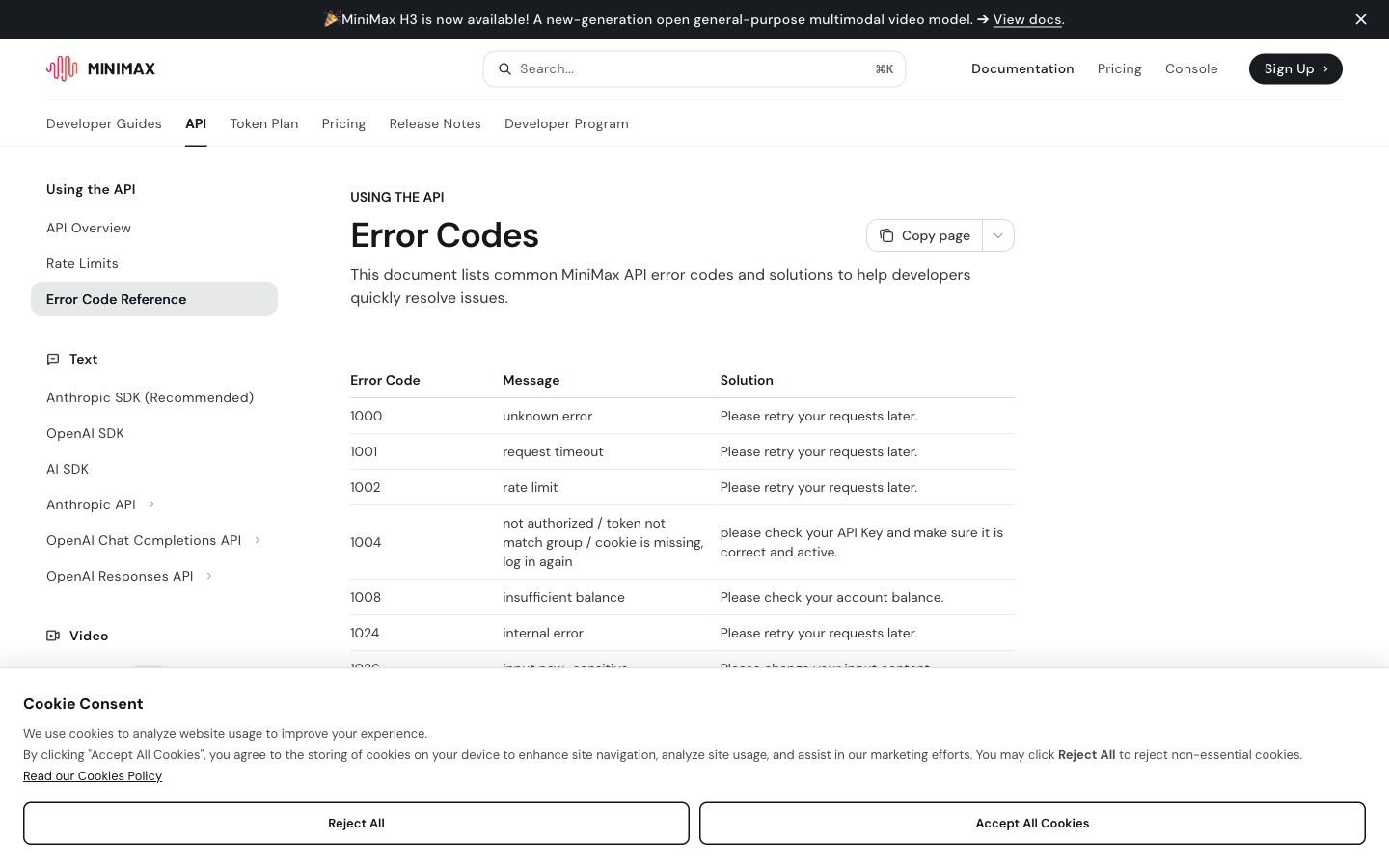This screenshot has width=1389, height=868.
Task: Click the Video section camera icon
Action: [53, 636]
